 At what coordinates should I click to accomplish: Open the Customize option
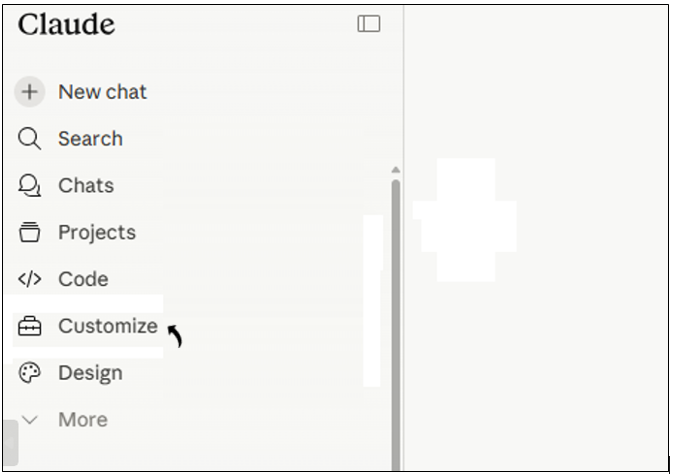click(x=108, y=326)
